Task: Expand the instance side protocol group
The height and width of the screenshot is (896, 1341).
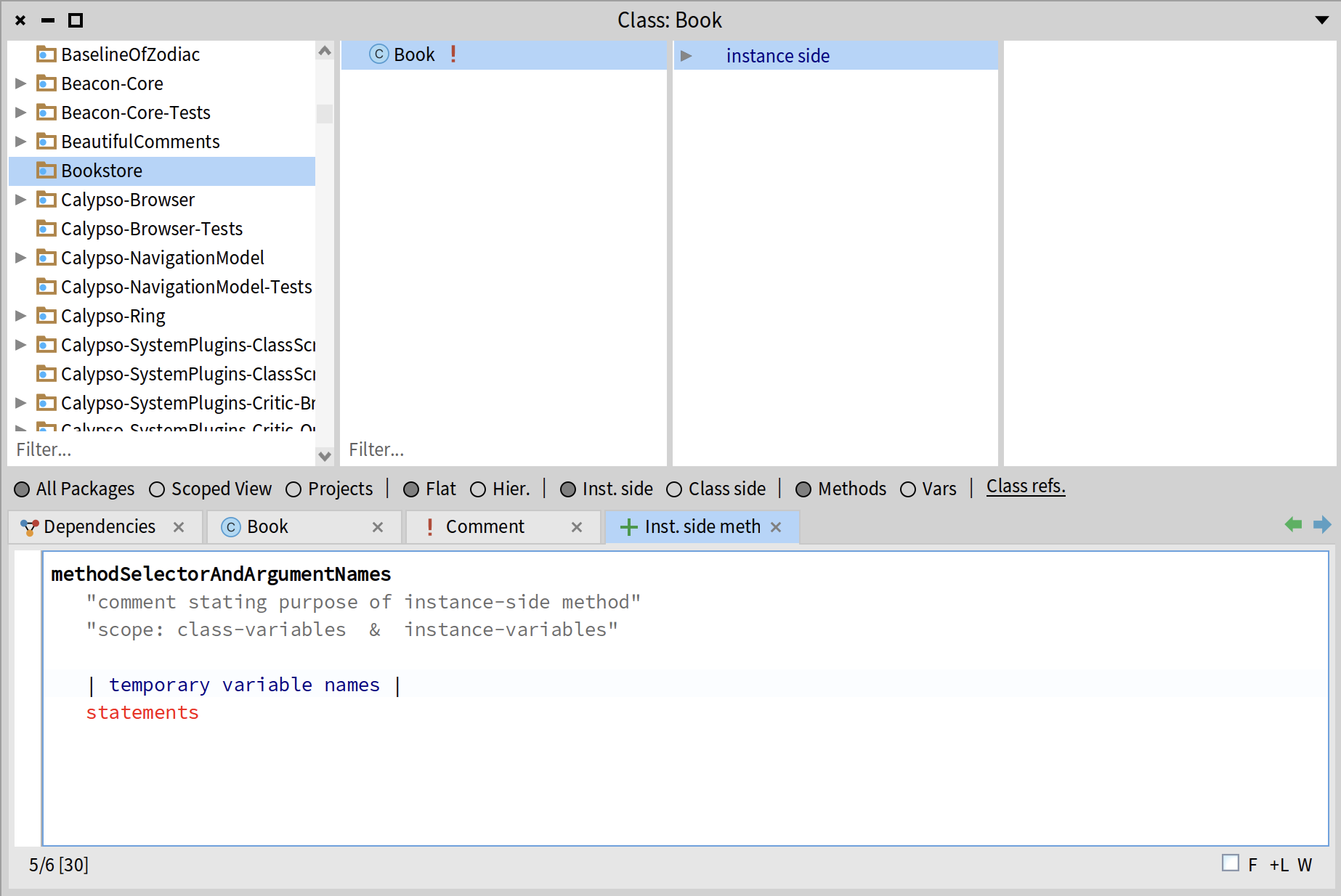Action: coord(686,56)
